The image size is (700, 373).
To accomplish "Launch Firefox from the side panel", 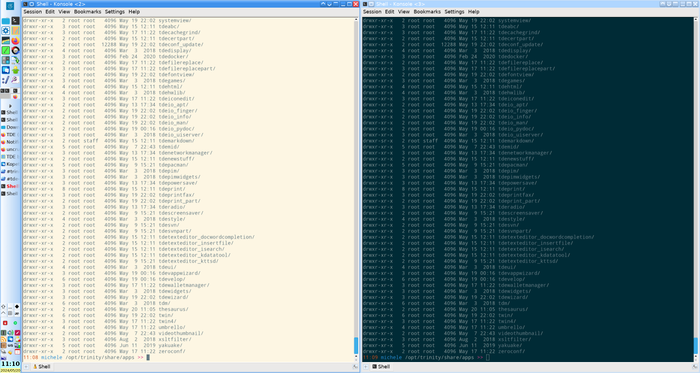I will [x=15, y=41].
